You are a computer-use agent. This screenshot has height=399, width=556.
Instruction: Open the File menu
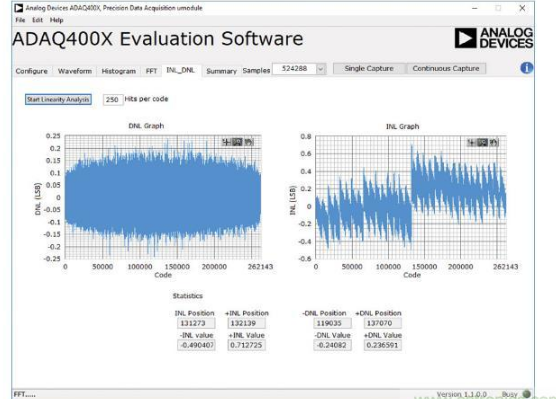[20, 20]
